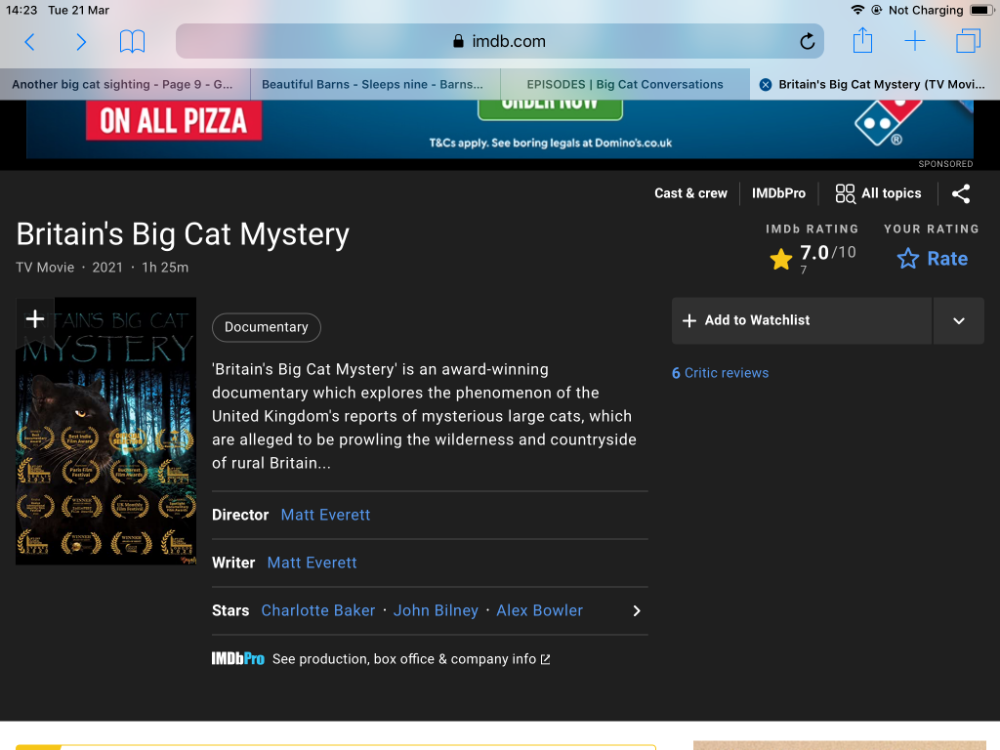The image size is (1000, 750).
Task: Click Add to Watchlist button
Action: tap(802, 320)
